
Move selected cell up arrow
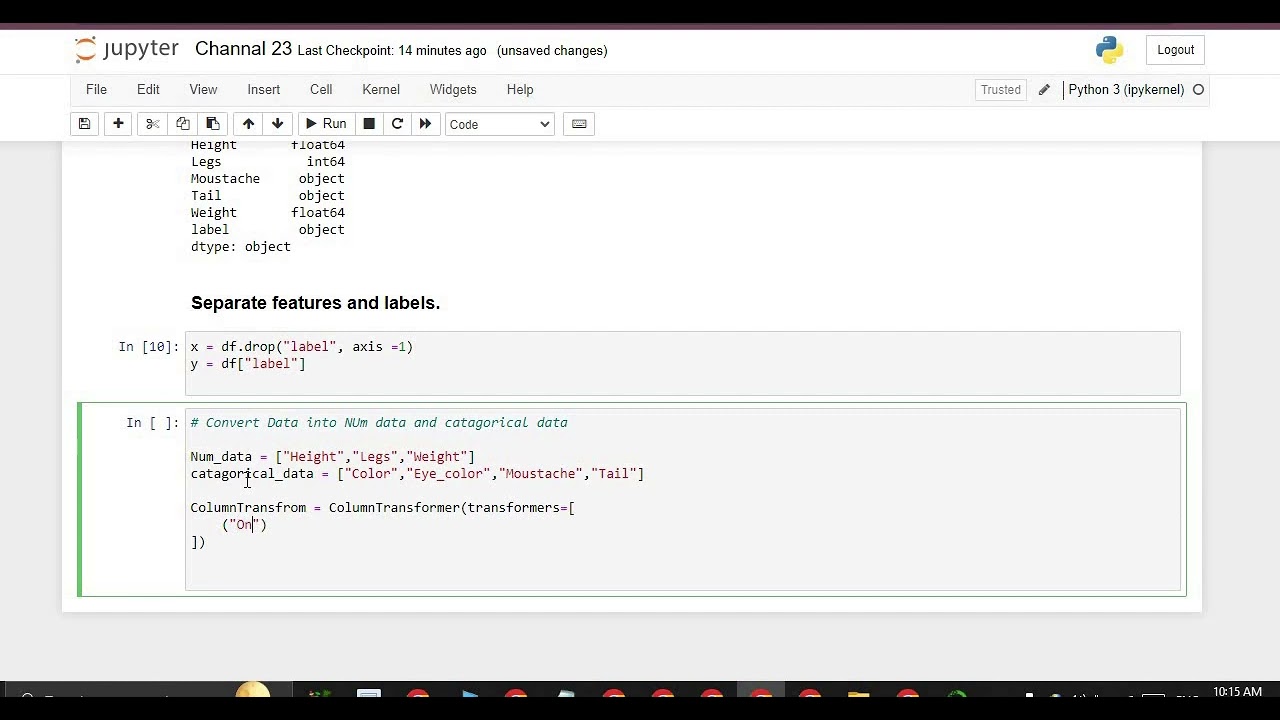pos(248,124)
